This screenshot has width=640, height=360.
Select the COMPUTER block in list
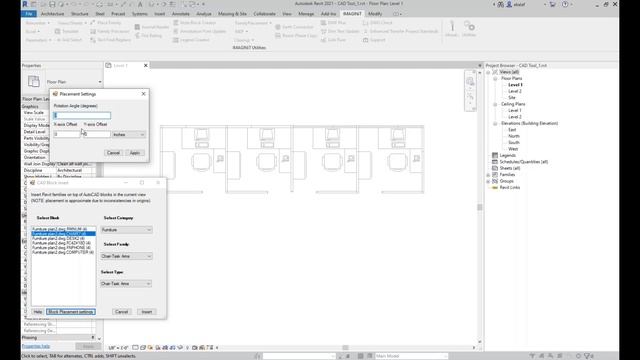pos(63,252)
